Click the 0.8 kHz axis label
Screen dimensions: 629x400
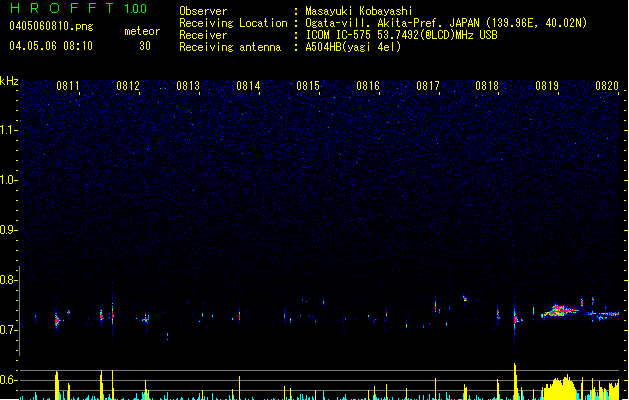7,280
